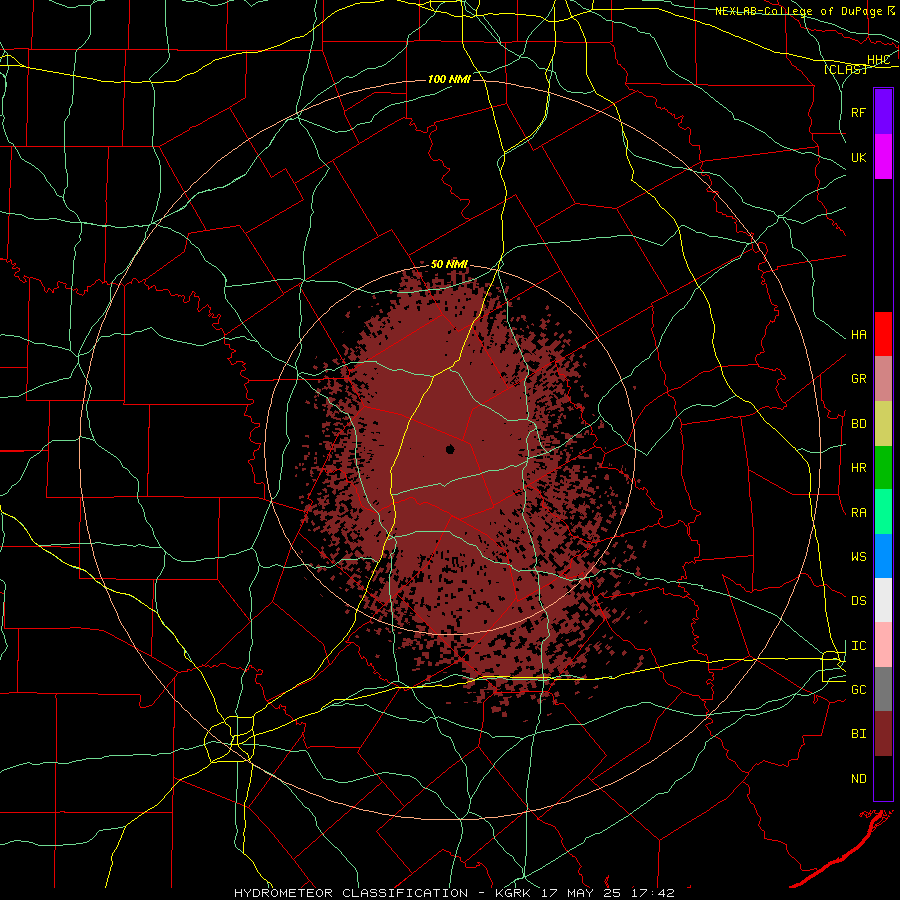
Task: Click the 100 NMI range ring label
Action: [449, 79]
